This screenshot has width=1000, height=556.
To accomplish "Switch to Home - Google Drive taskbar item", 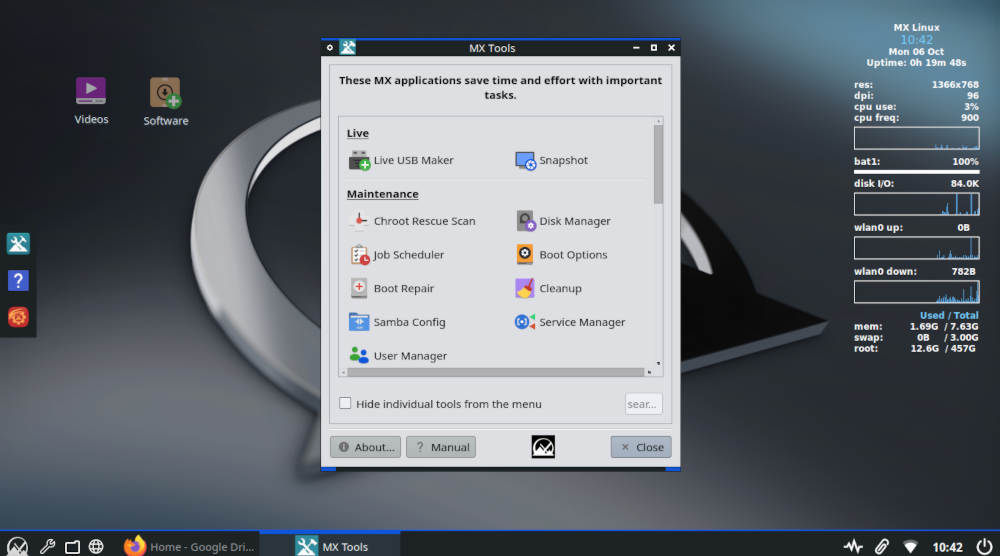I will click(x=190, y=546).
